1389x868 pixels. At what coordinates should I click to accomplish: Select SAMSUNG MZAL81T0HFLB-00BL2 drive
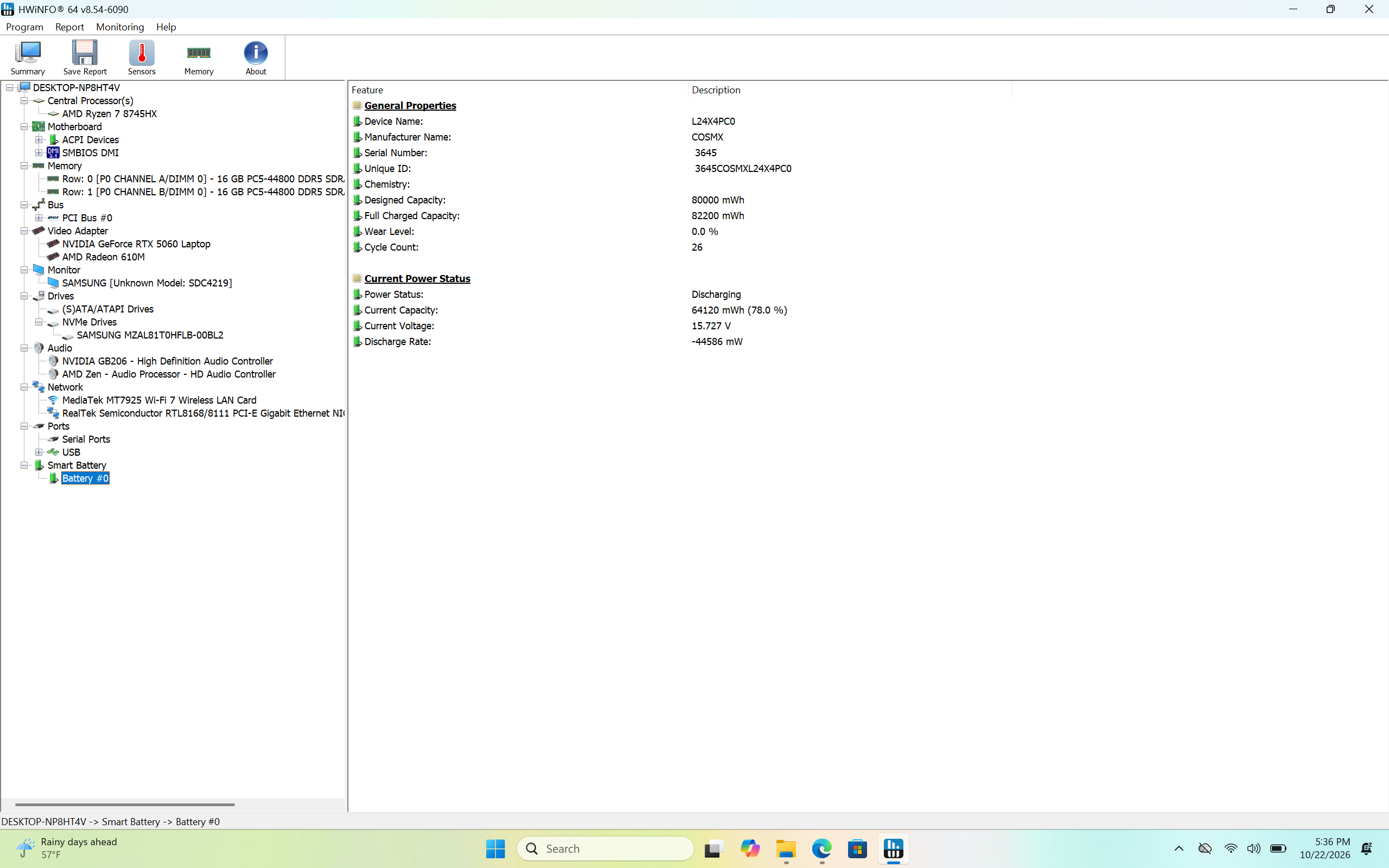[150, 335]
